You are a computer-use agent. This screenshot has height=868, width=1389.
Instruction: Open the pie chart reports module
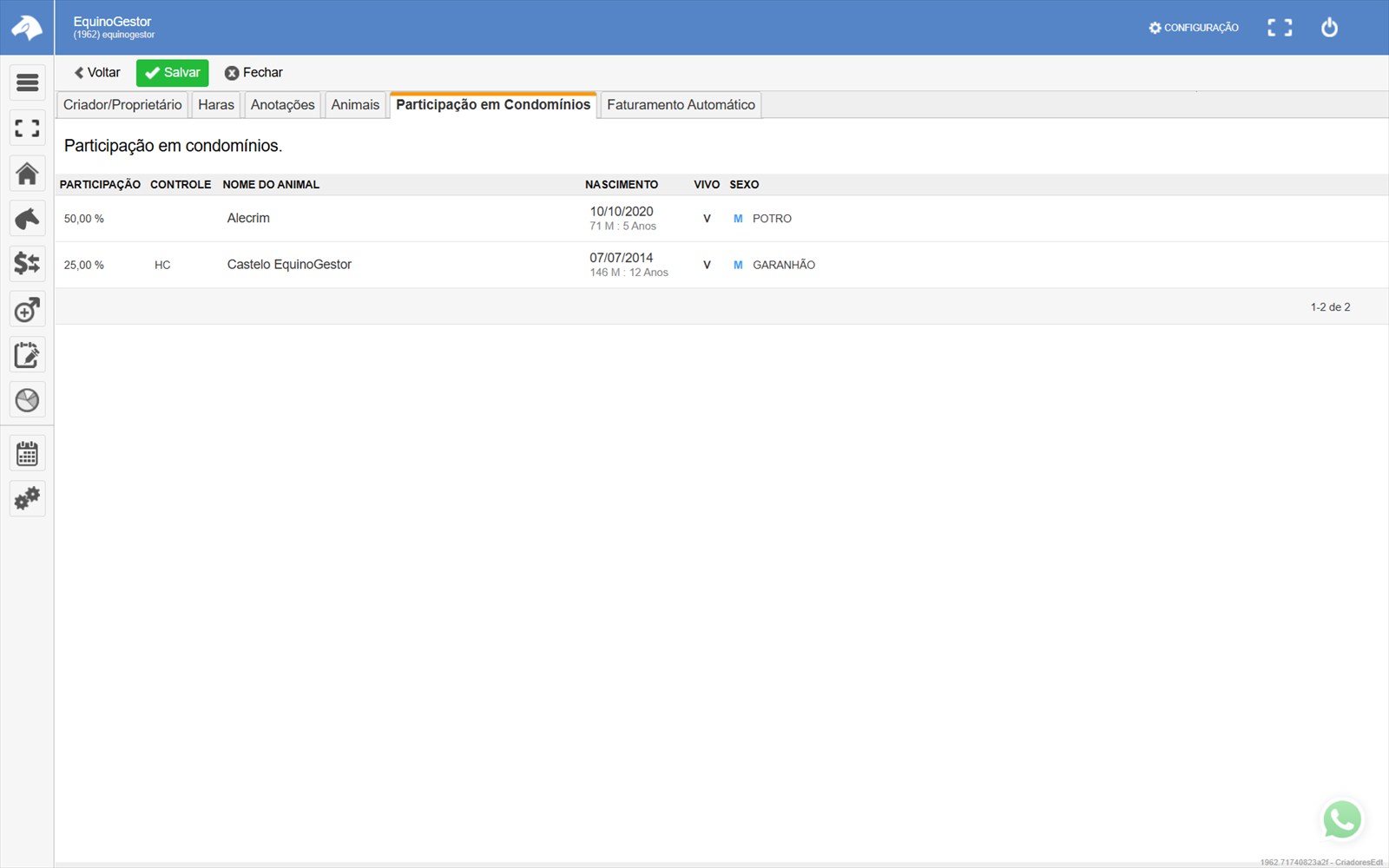tap(27, 400)
